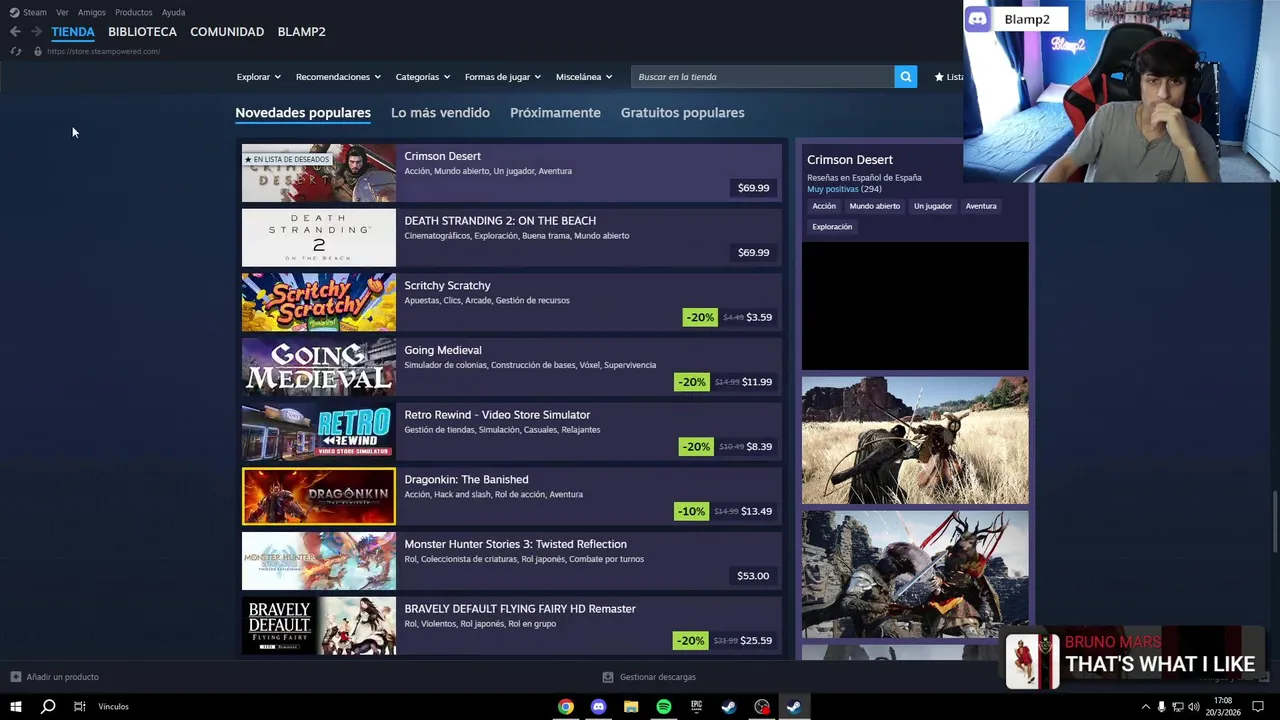Open the BLAMP2 profile section
Image resolution: width=1280 pixels, height=720 pixels.
[x=301, y=32]
